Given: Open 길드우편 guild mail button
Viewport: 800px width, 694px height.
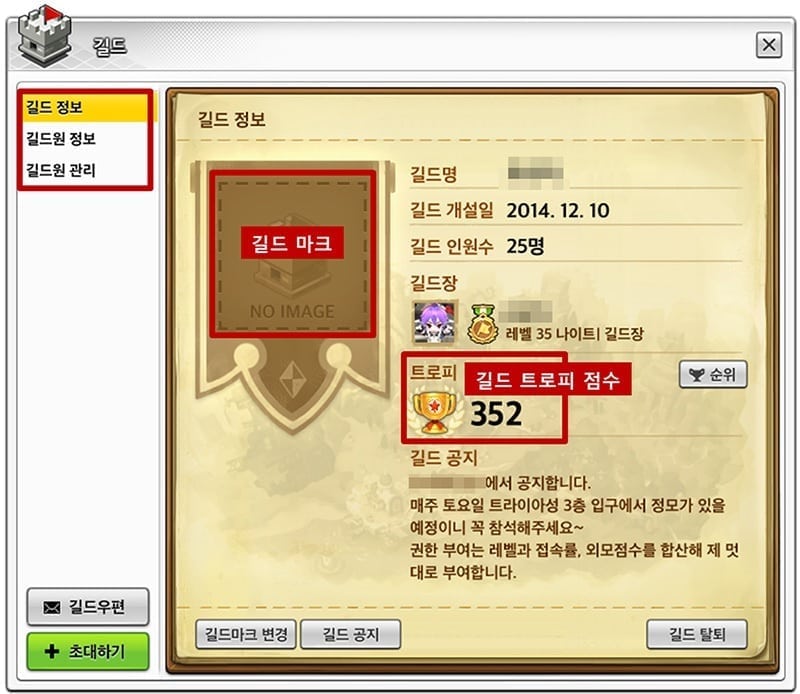Looking at the screenshot, I should click(88, 607).
